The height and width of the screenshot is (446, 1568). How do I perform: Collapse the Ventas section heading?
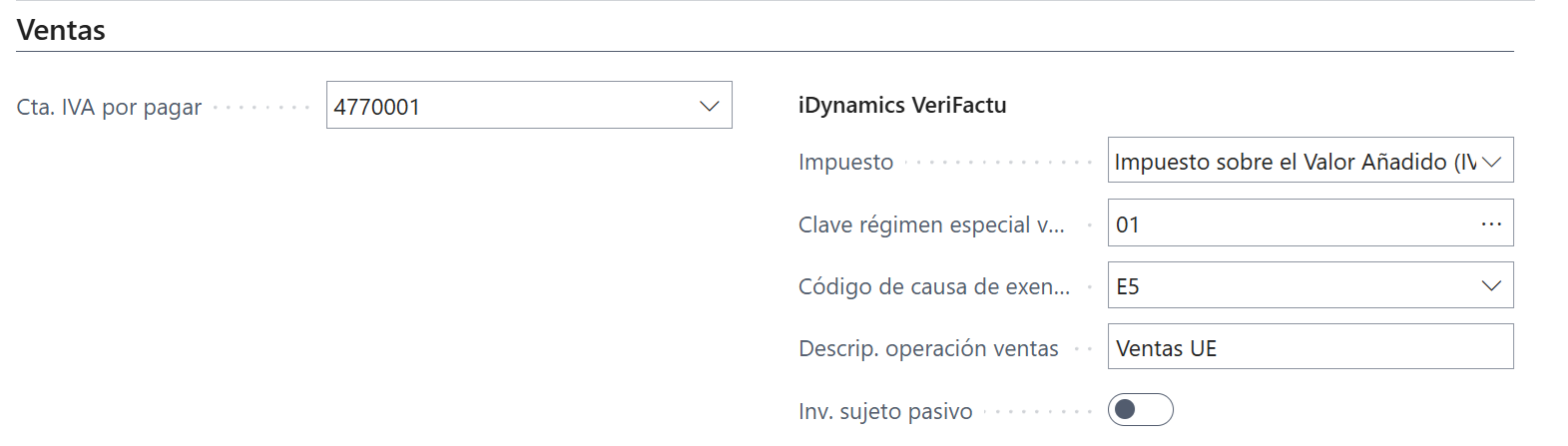click(61, 30)
